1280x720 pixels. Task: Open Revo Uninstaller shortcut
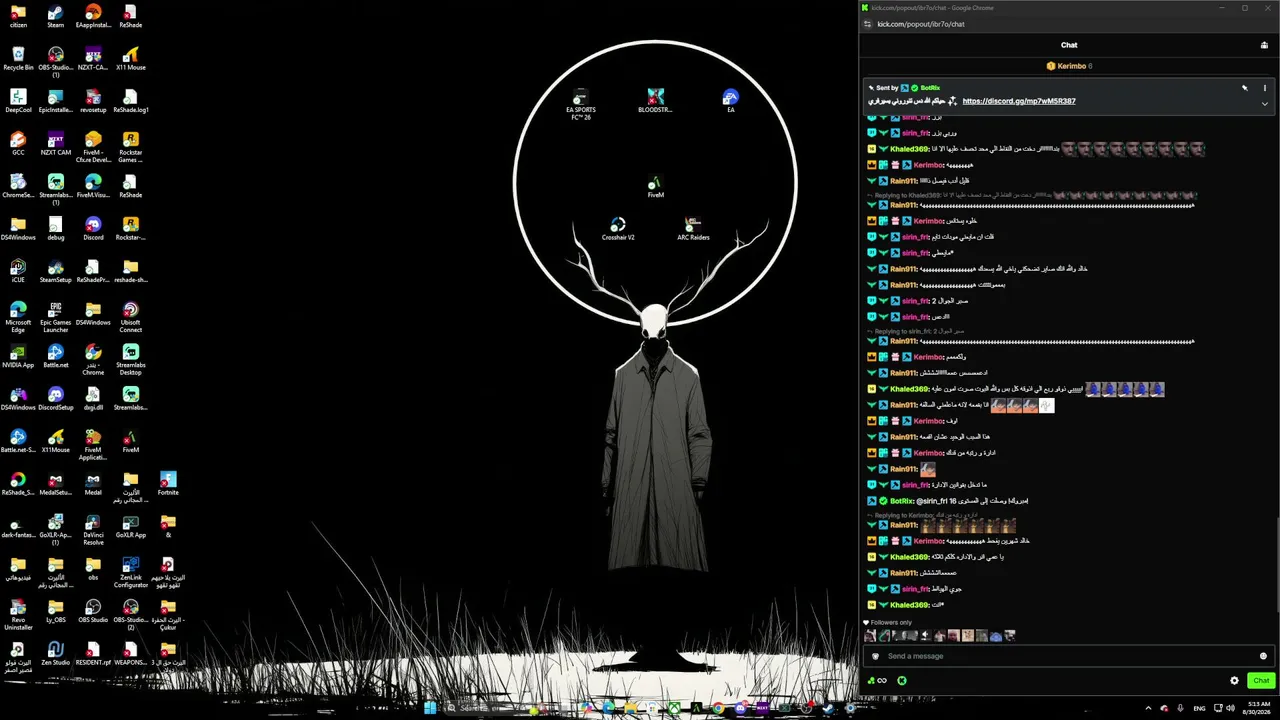point(18,615)
